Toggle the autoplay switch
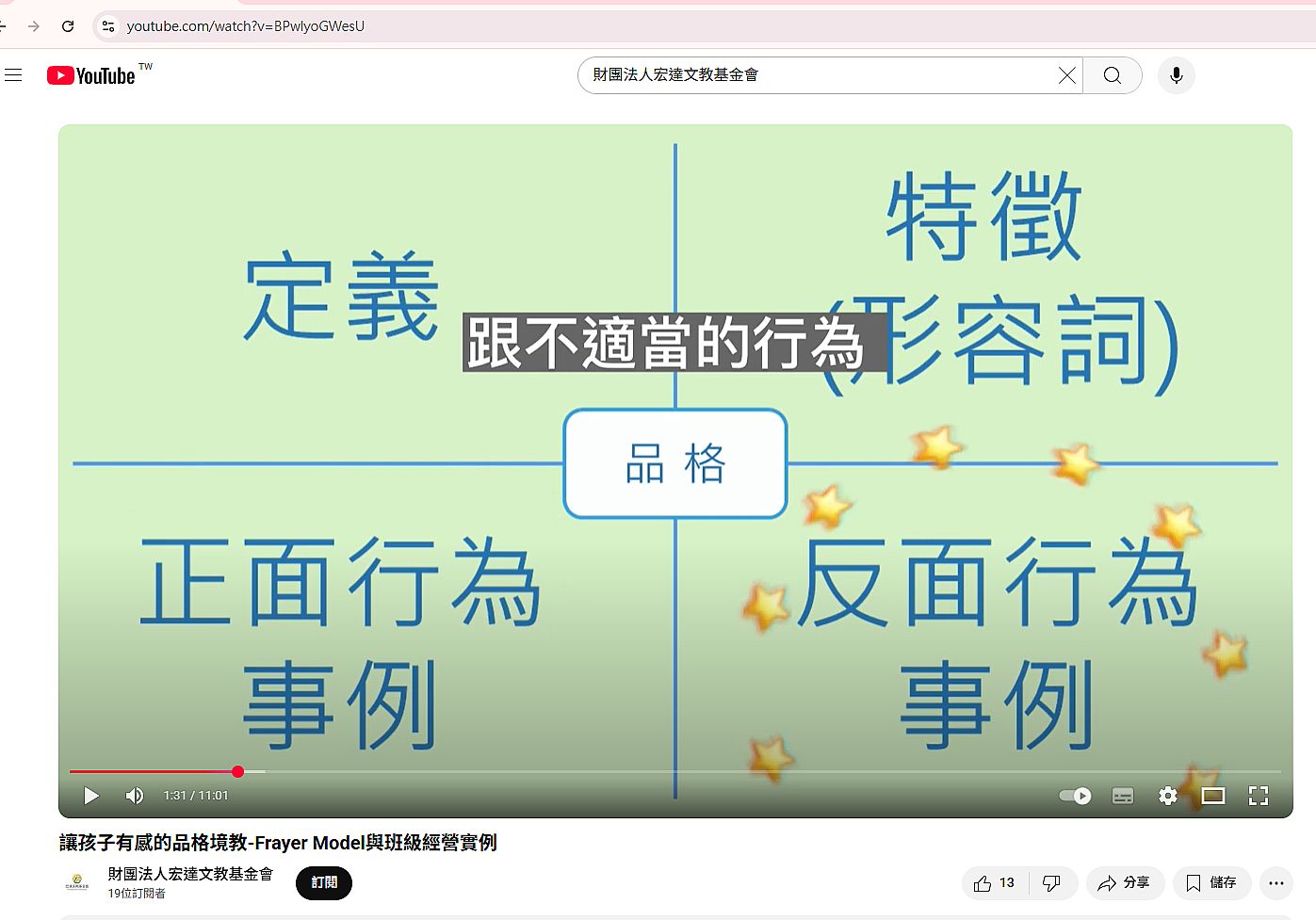 tap(1075, 796)
